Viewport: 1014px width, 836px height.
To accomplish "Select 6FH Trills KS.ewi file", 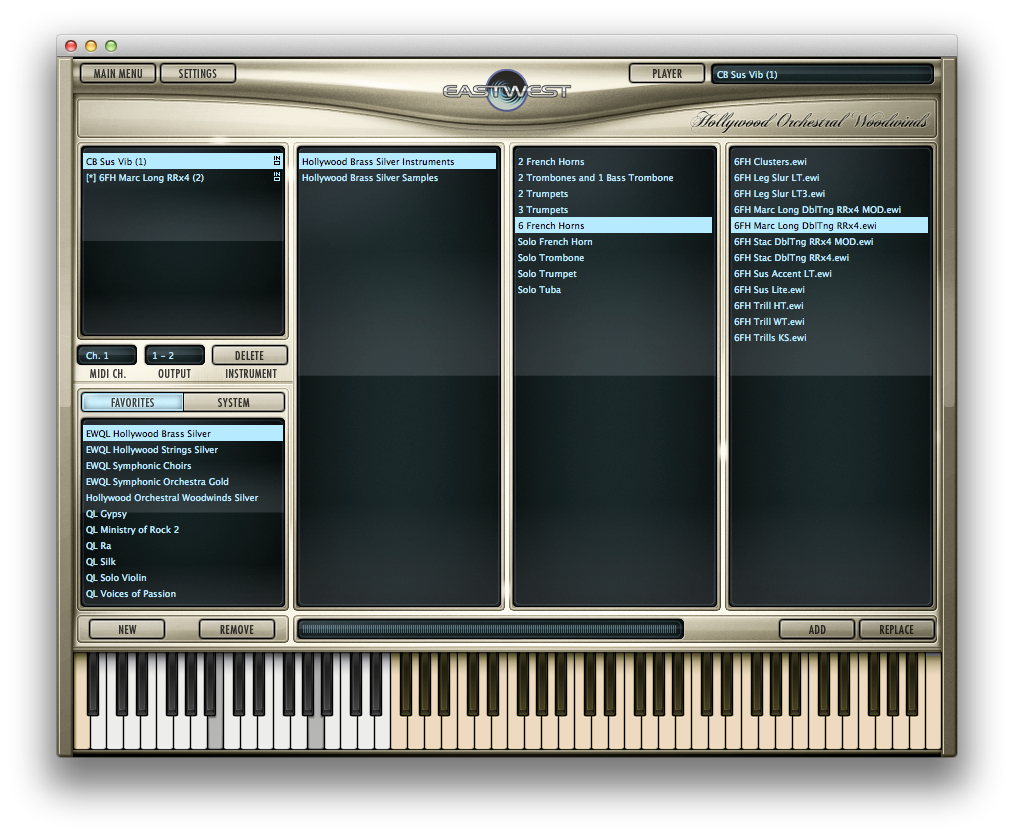I will pos(830,338).
